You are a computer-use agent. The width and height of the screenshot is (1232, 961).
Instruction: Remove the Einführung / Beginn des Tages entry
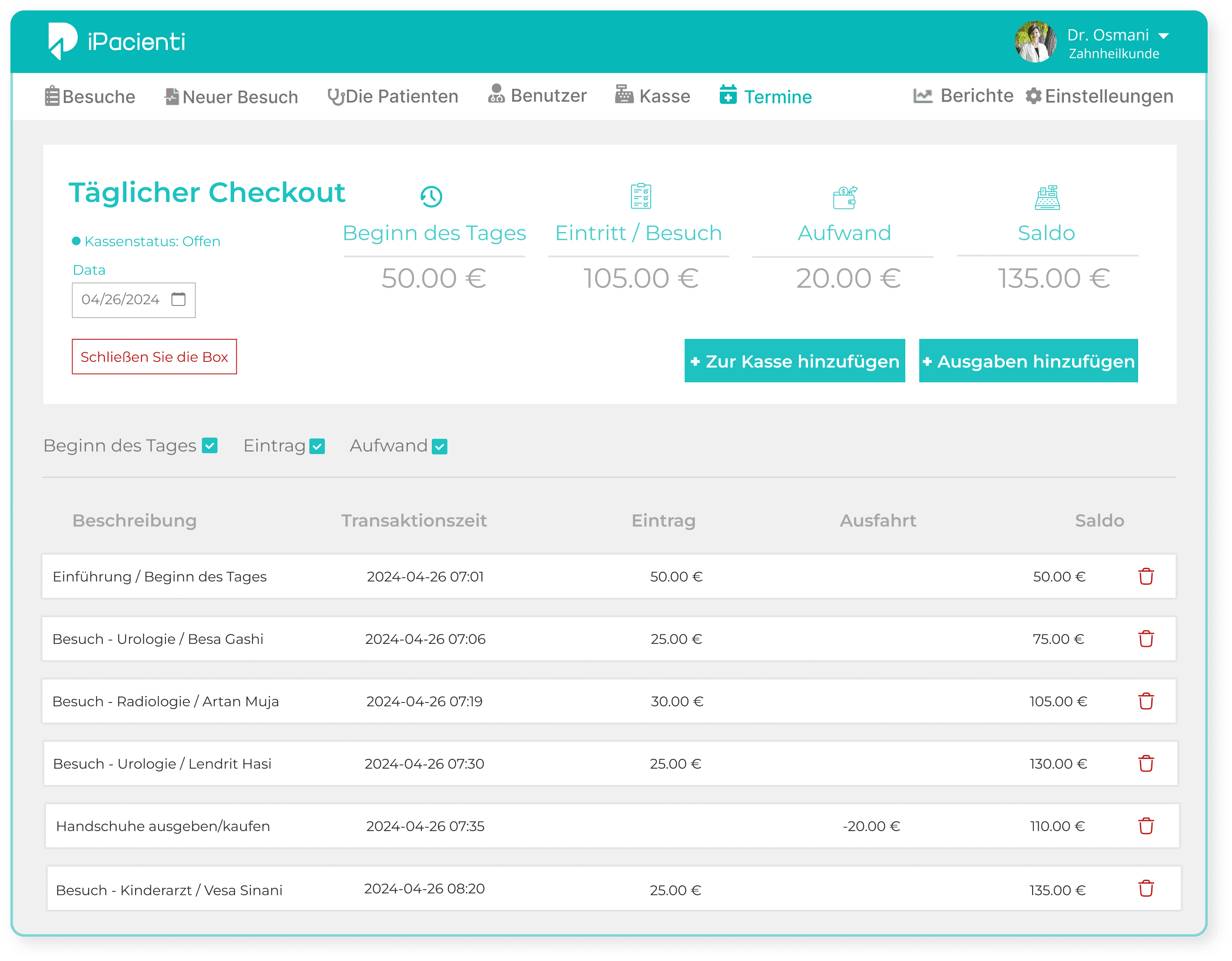1146,576
